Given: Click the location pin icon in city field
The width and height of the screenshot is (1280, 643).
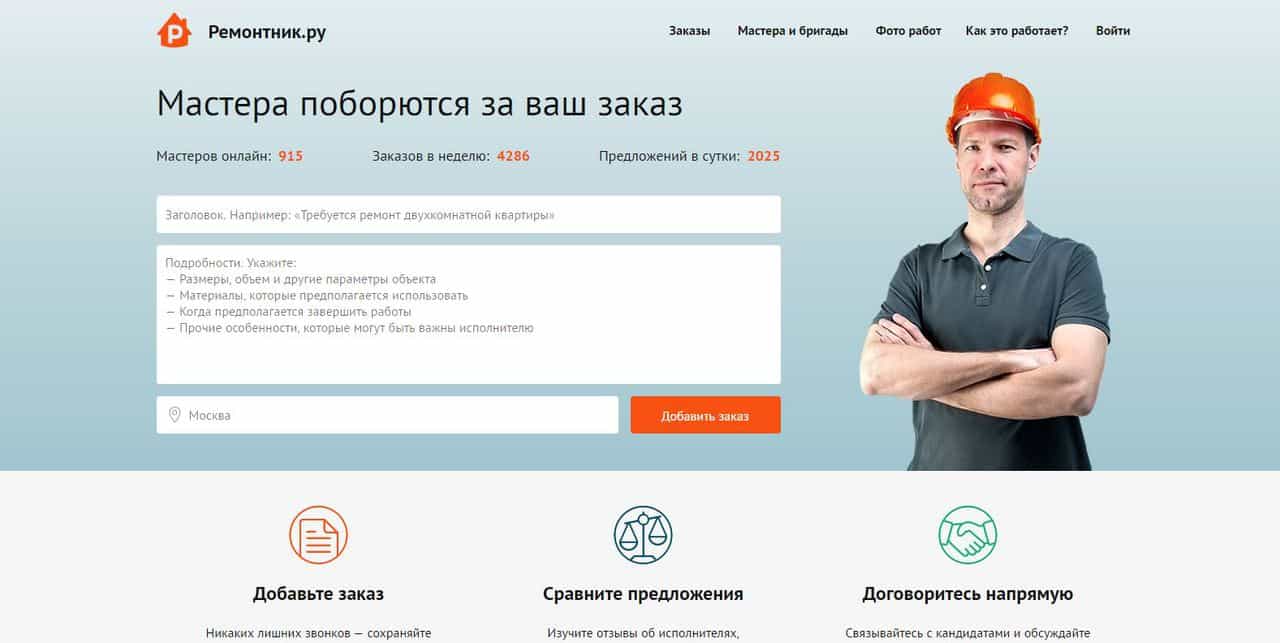Looking at the screenshot, I should coord(174,415).
